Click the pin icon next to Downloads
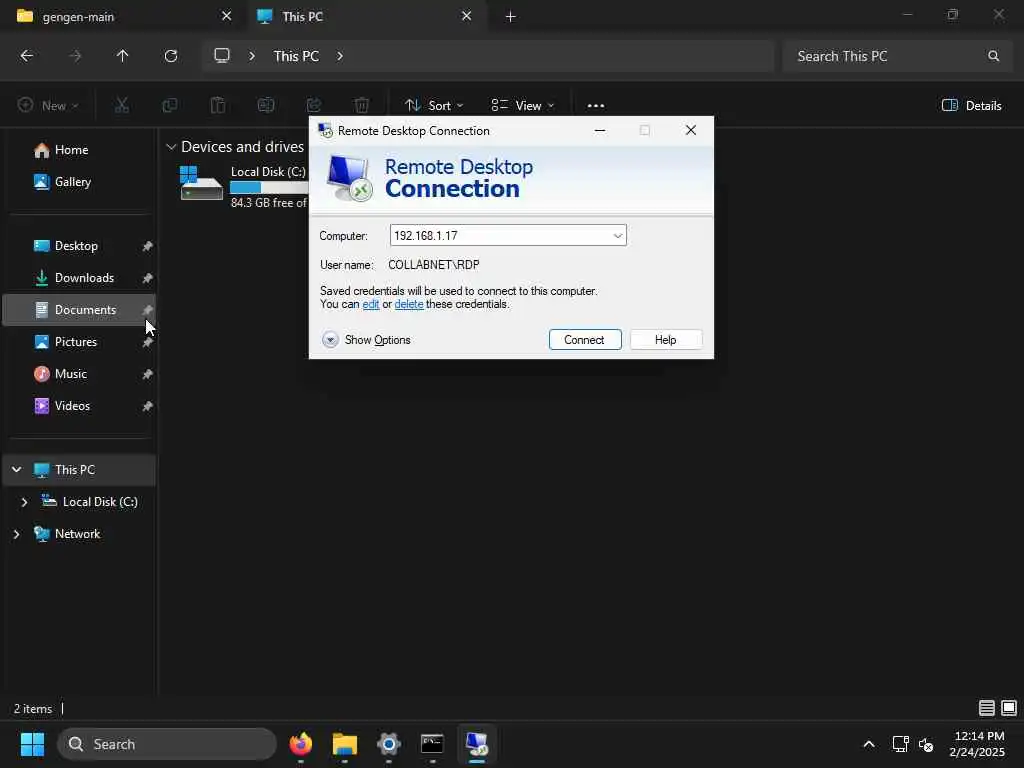The width and height of the screenshot is (1024, 768). coord(148,278)
